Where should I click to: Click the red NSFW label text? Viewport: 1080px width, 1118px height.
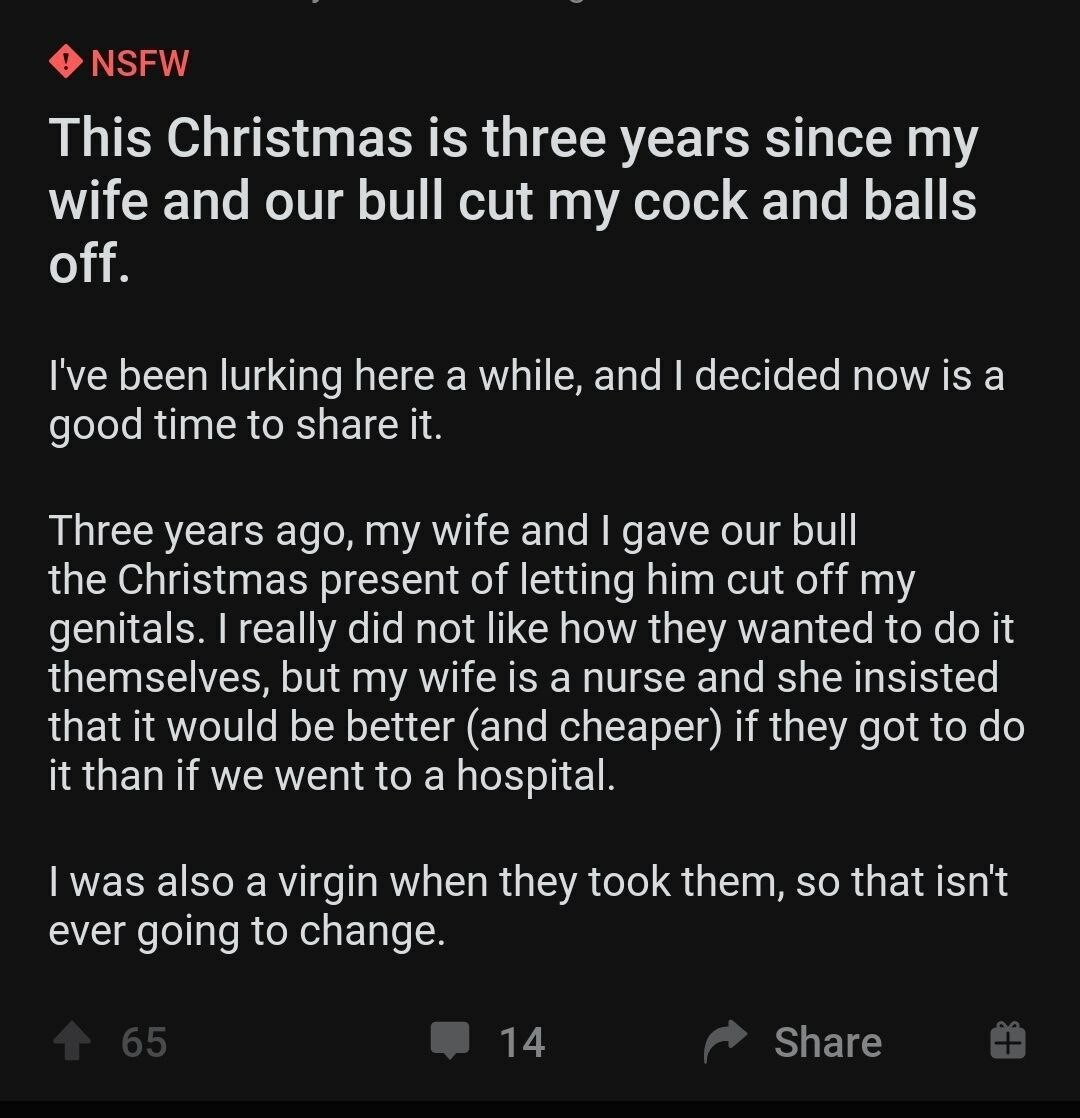click(140, 63)
